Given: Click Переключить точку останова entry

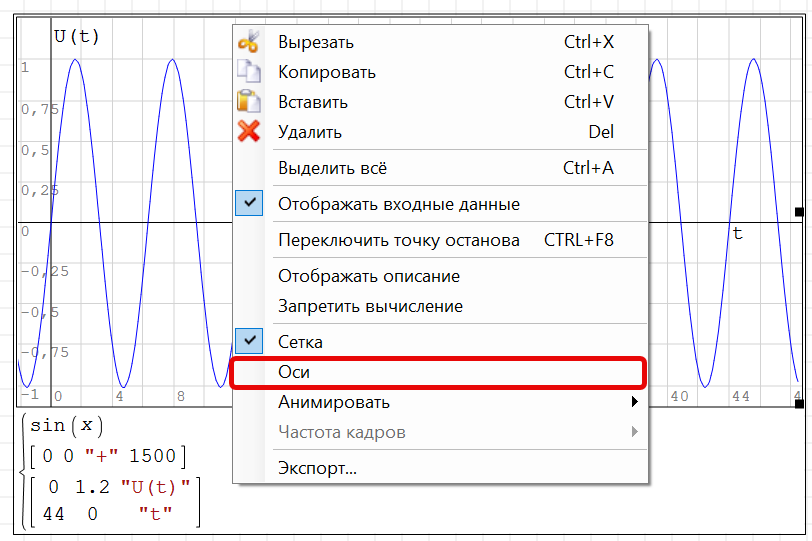Looking at the screenshot, I should pos(398,240).
